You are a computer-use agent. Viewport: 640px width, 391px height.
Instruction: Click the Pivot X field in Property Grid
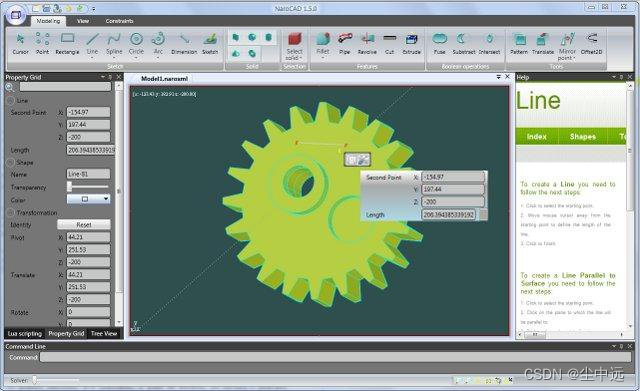click(x=88, y=237)
